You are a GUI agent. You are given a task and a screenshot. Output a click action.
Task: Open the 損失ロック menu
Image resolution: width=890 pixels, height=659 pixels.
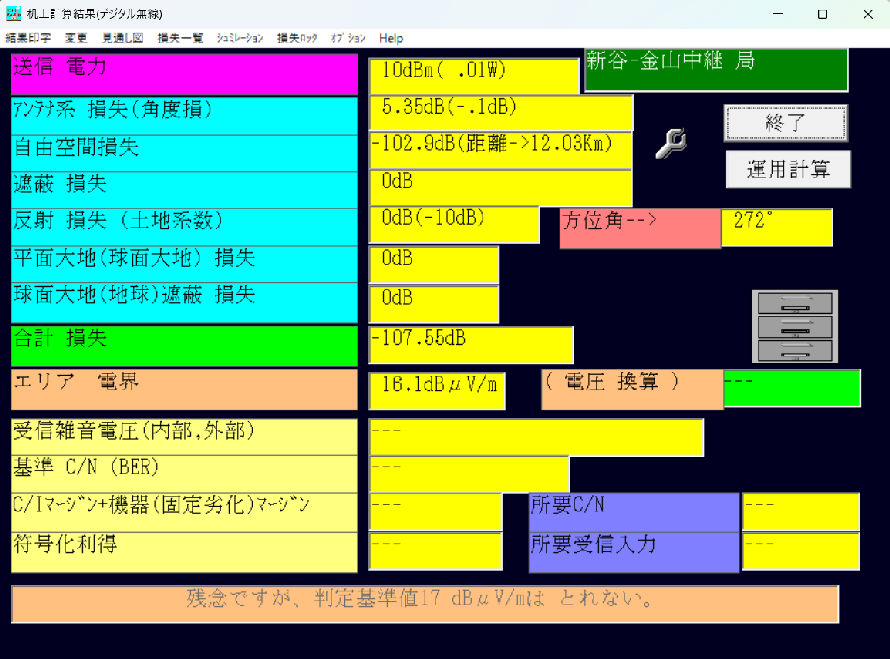(x=297, y=38)
